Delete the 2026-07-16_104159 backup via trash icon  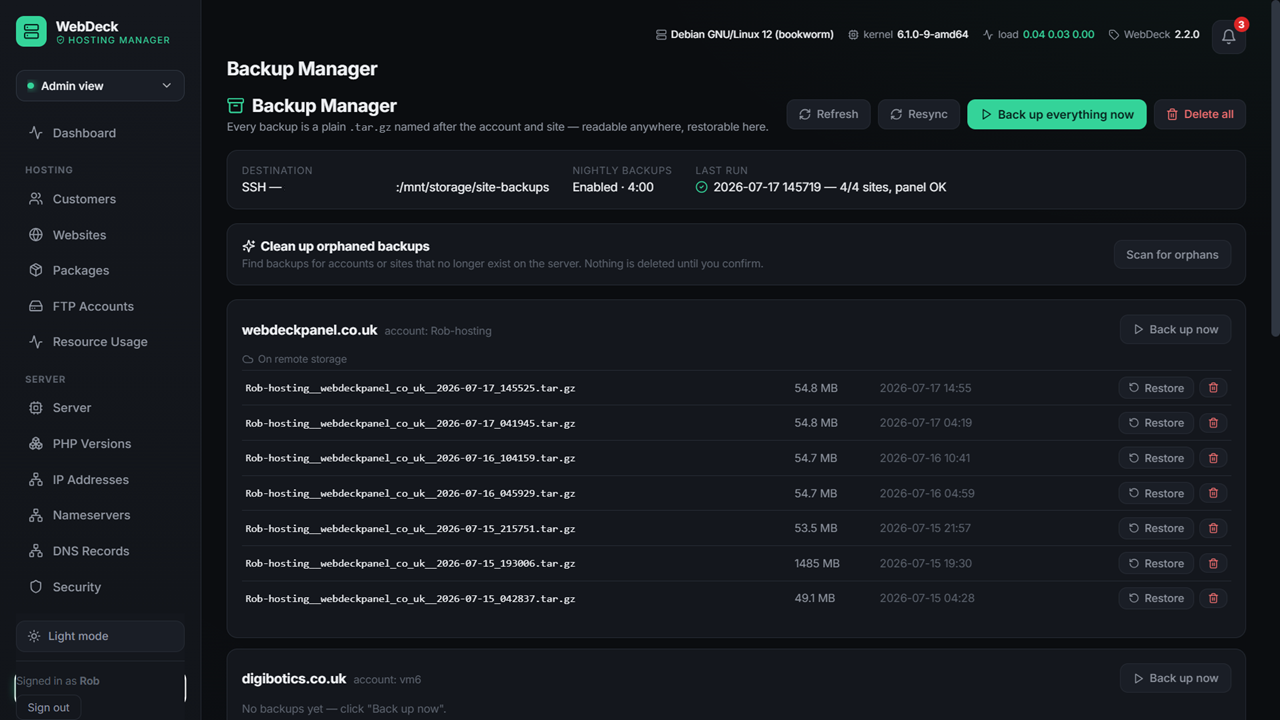point(1213,458)
